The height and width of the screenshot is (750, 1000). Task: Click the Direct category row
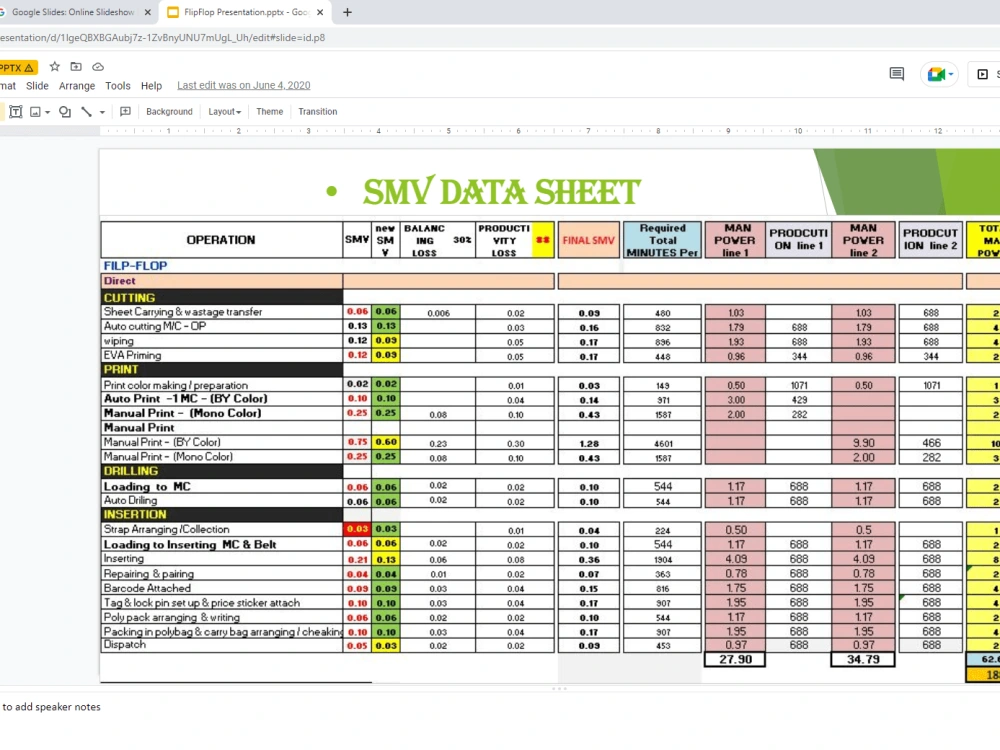tap(221, 281)
